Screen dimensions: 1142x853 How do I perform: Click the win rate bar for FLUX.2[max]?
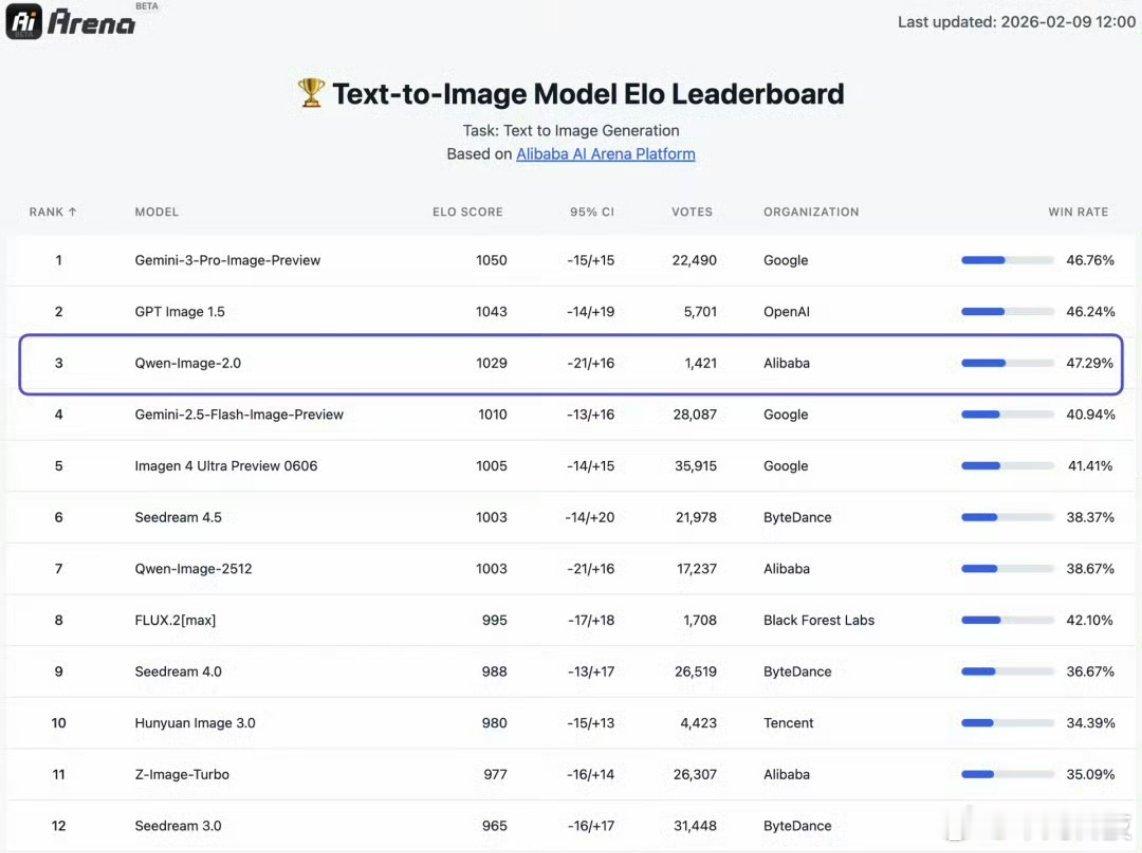click(1007, 620)
